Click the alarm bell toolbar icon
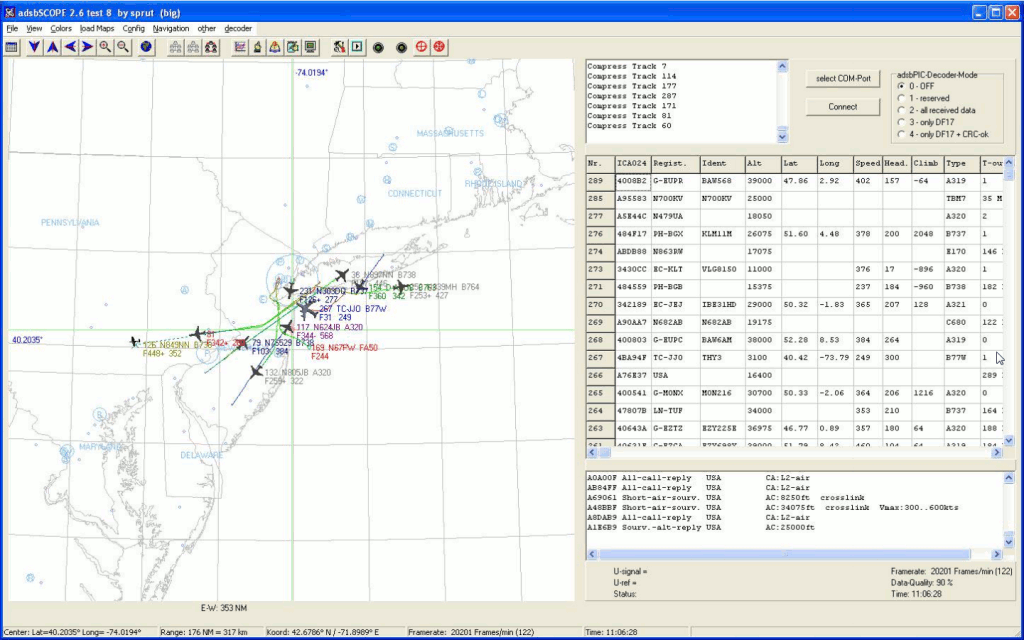The image size is (1024, 640). 257,47
